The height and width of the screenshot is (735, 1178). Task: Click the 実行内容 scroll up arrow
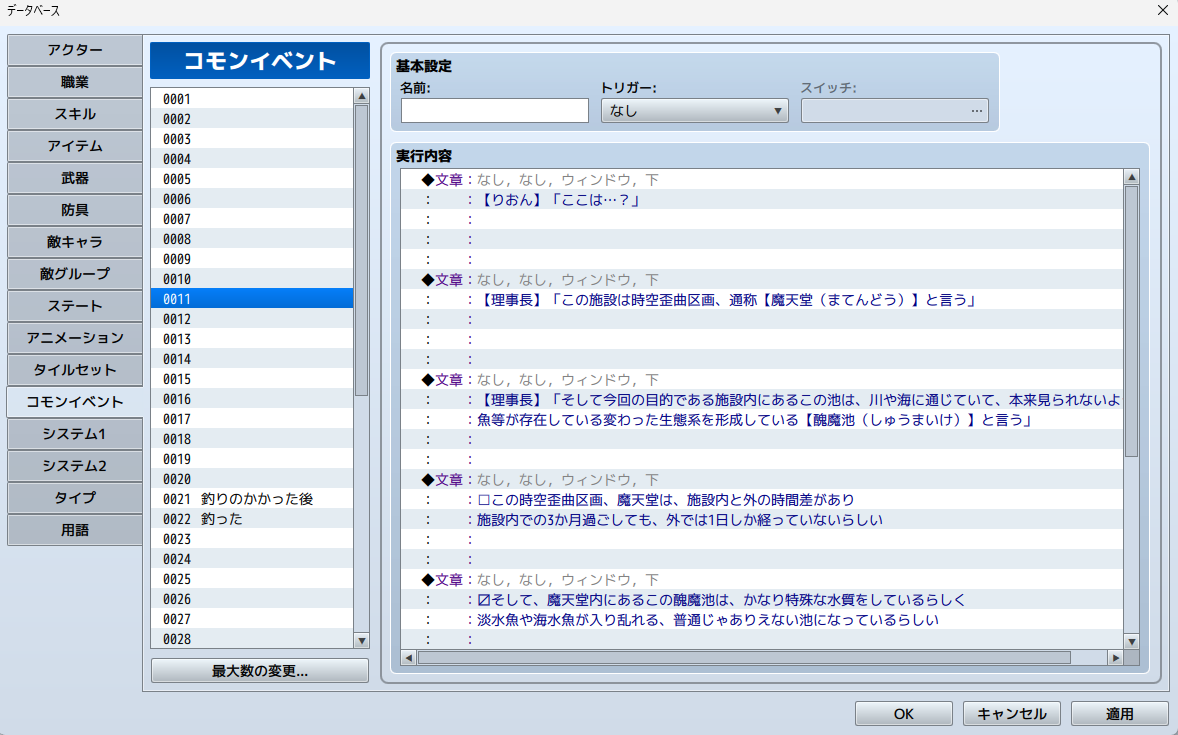(1131, 177)
